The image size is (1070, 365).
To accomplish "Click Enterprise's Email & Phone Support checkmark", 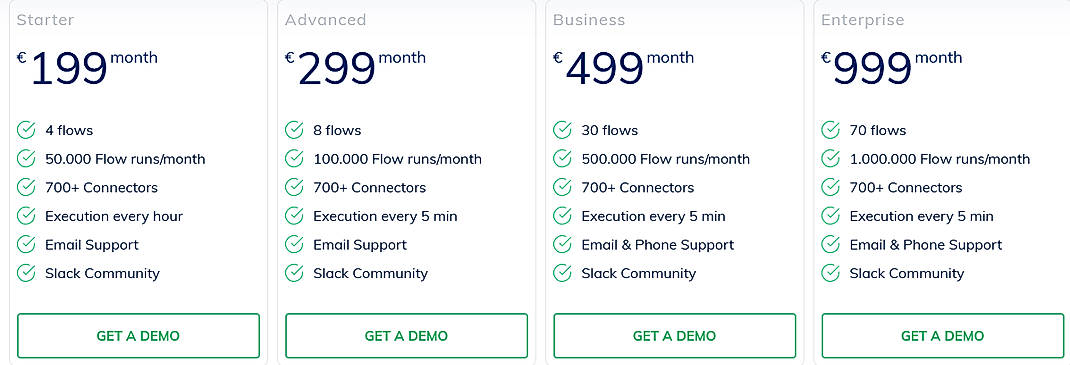I will click(x=830, y=244).
